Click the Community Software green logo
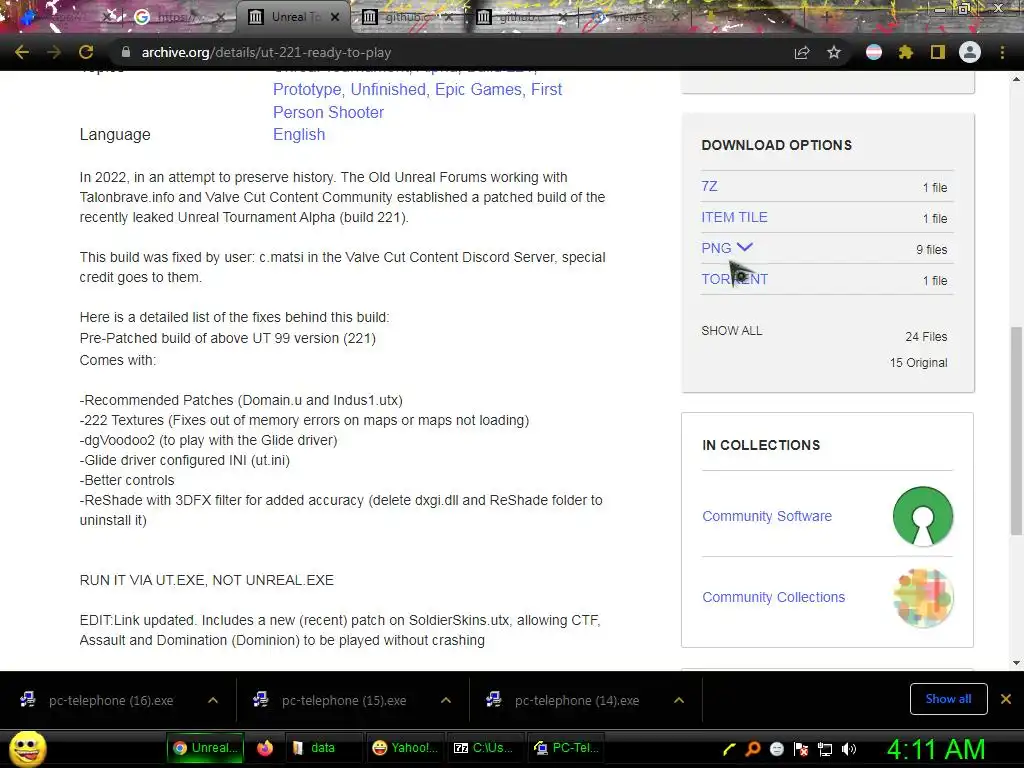 click(923, 516)
